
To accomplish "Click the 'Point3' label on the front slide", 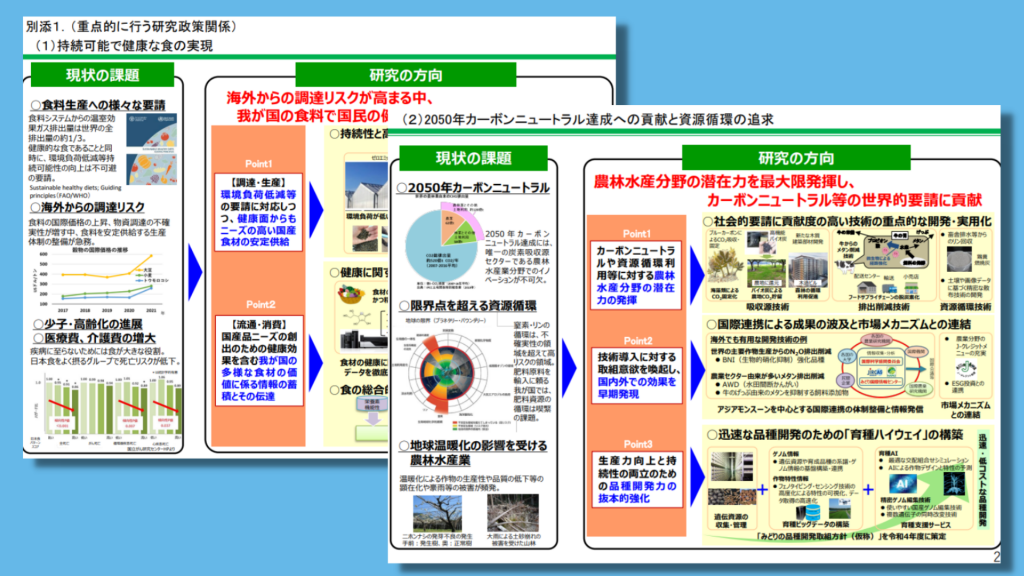I will pyautogui.click(x=638, y=444).
